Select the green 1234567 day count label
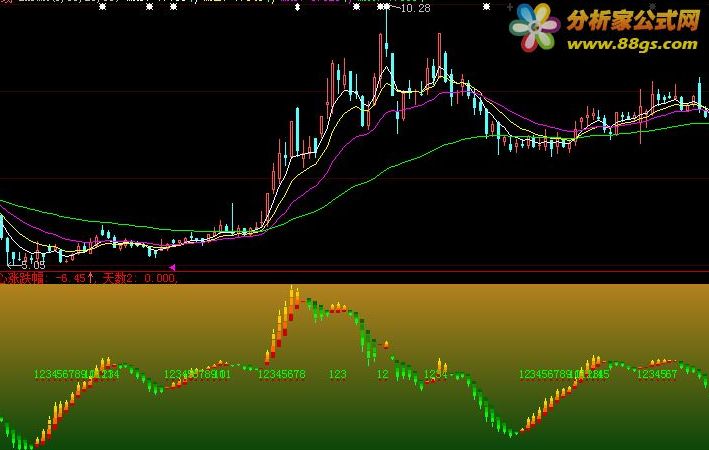 pos(657,374)
